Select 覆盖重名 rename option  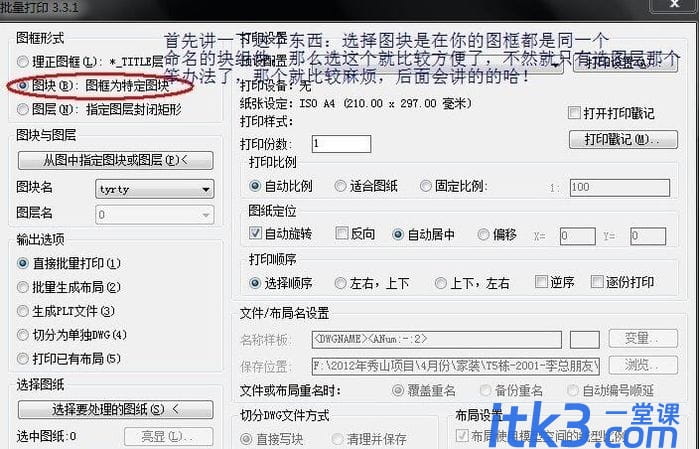point(398,391)
